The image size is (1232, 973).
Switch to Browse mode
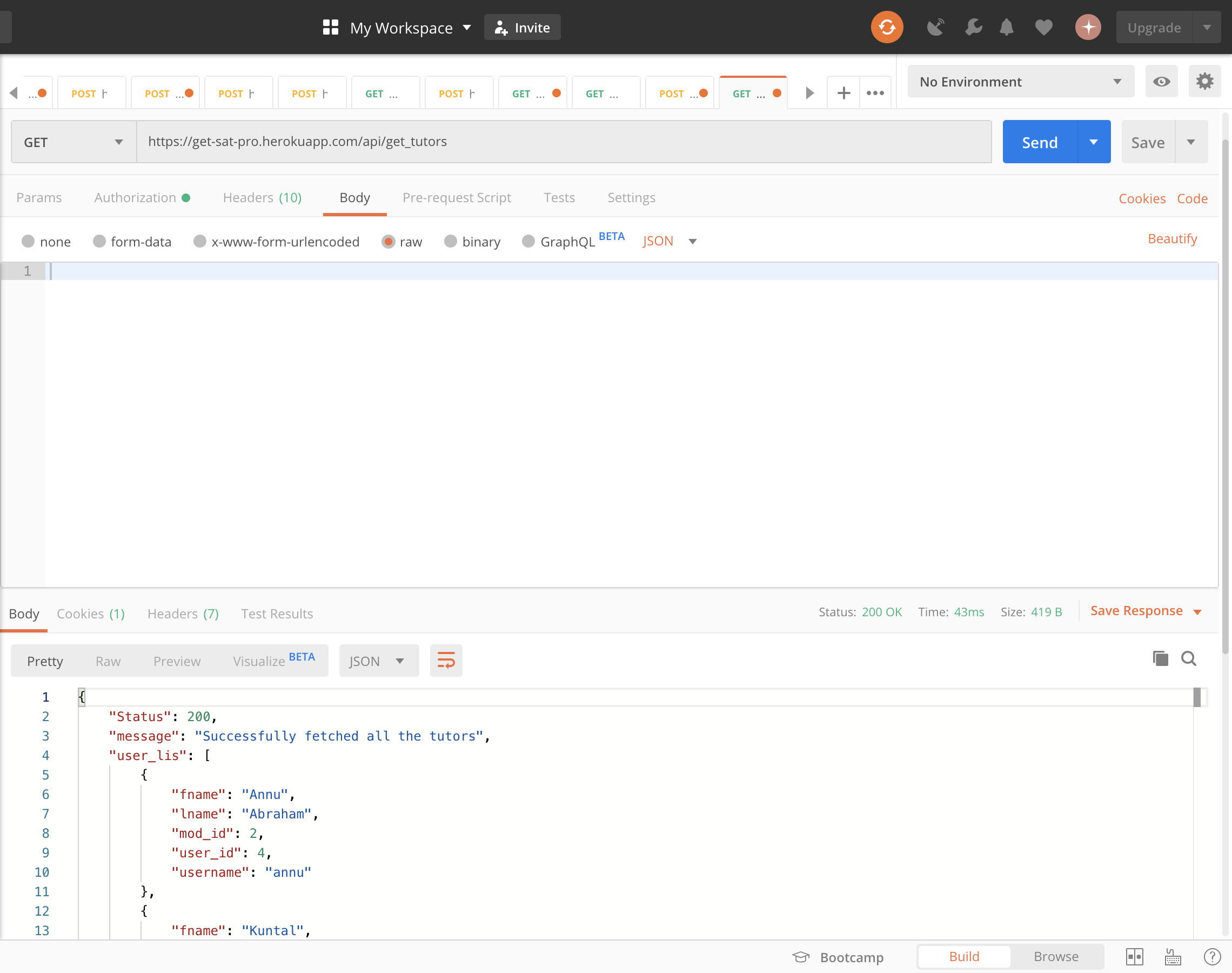tap(1056, 956)
